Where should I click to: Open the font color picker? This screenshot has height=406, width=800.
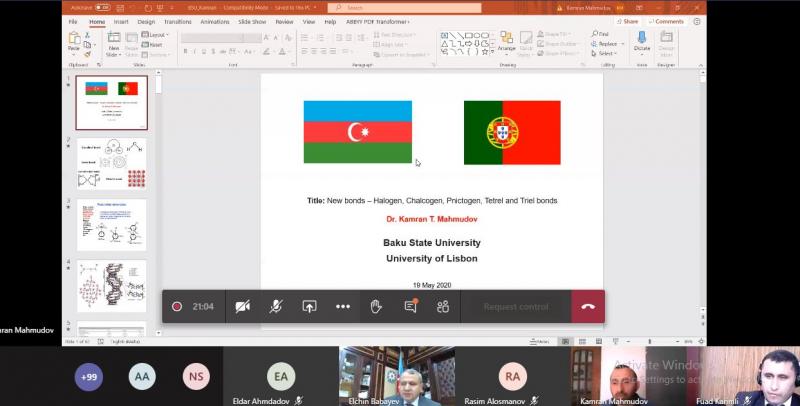pos(283,52)
